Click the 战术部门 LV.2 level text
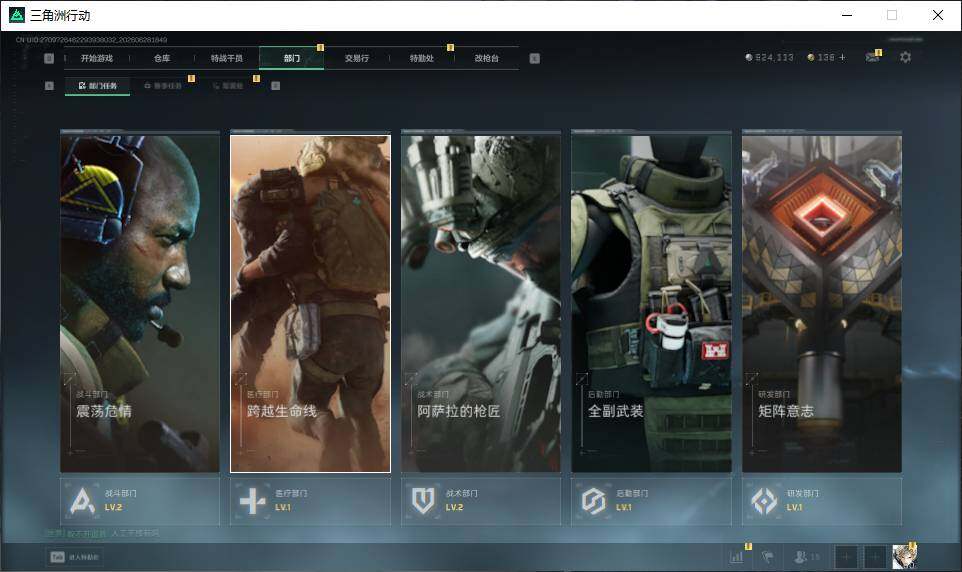The height and width of the screenshot is (572, 962). pos(454,508)
